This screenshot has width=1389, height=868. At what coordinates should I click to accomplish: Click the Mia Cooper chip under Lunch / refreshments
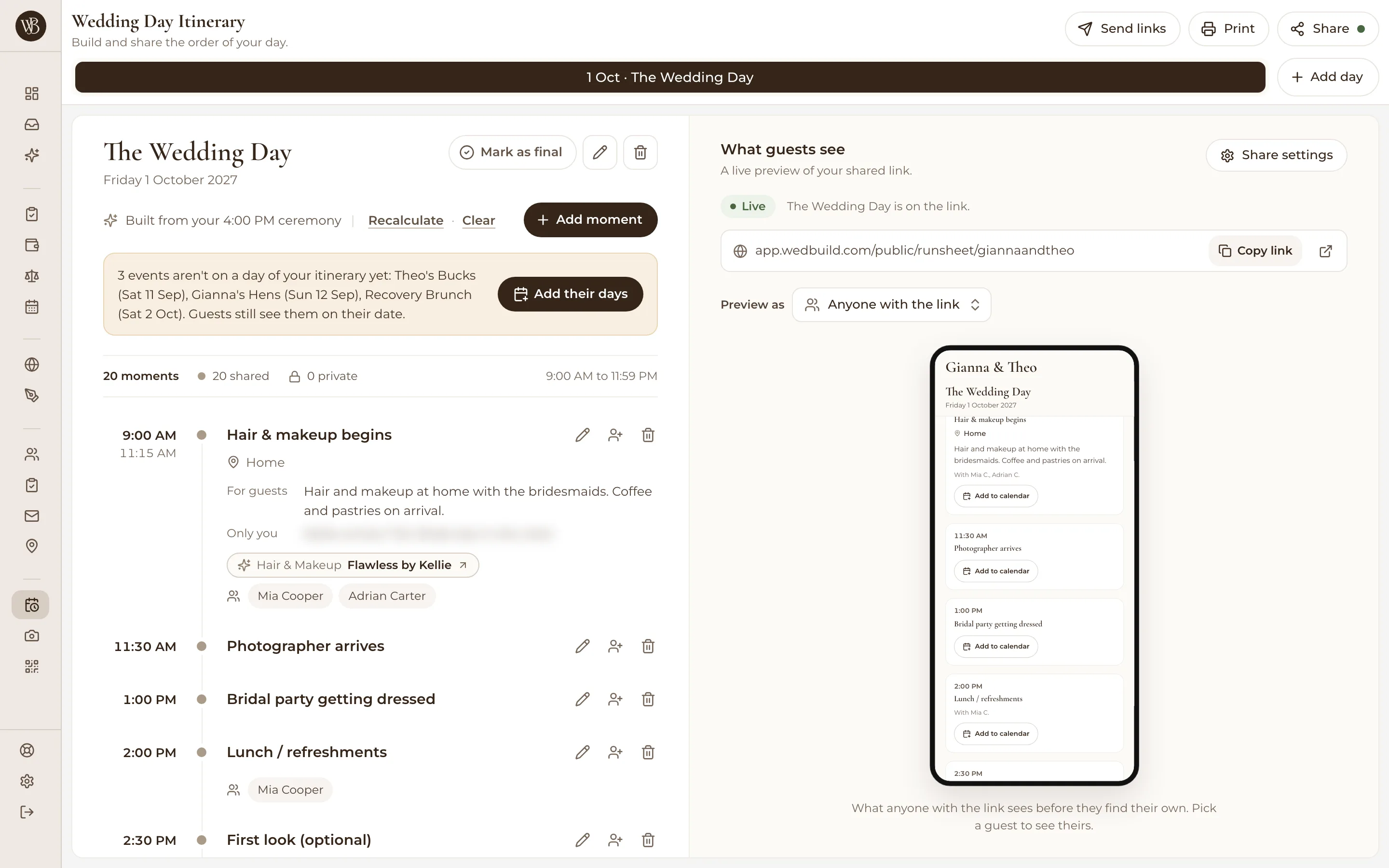(290, 790)
